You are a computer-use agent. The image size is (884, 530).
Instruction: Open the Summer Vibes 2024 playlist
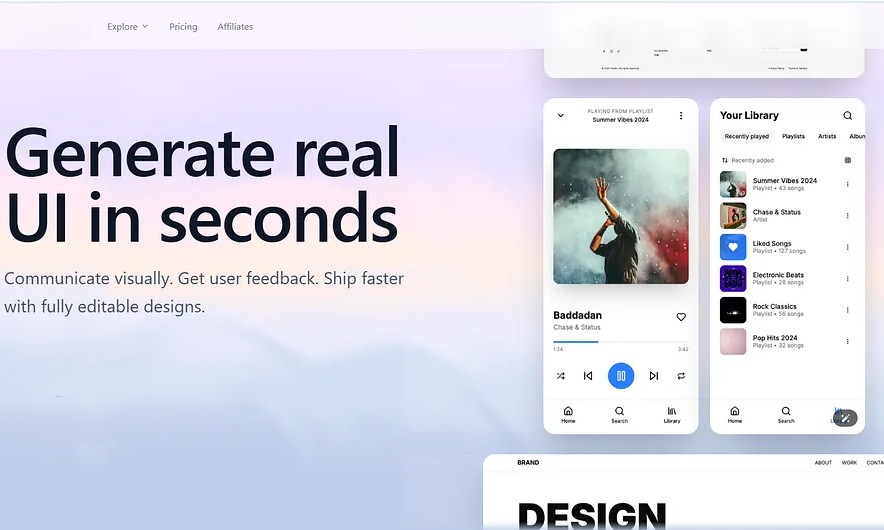[785, 184]
